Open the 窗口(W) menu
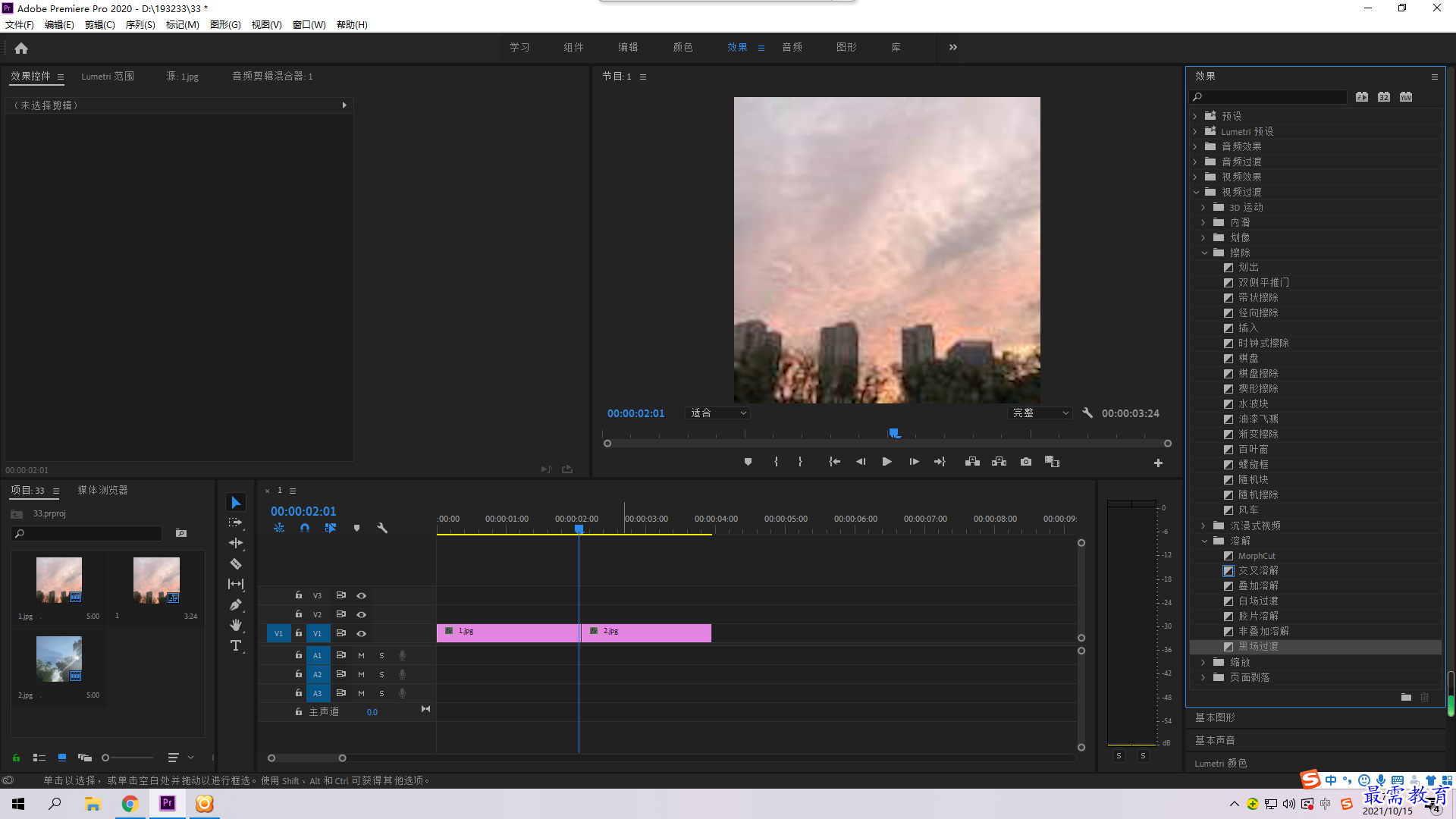 pyautogui.click(x=309, y=25)
